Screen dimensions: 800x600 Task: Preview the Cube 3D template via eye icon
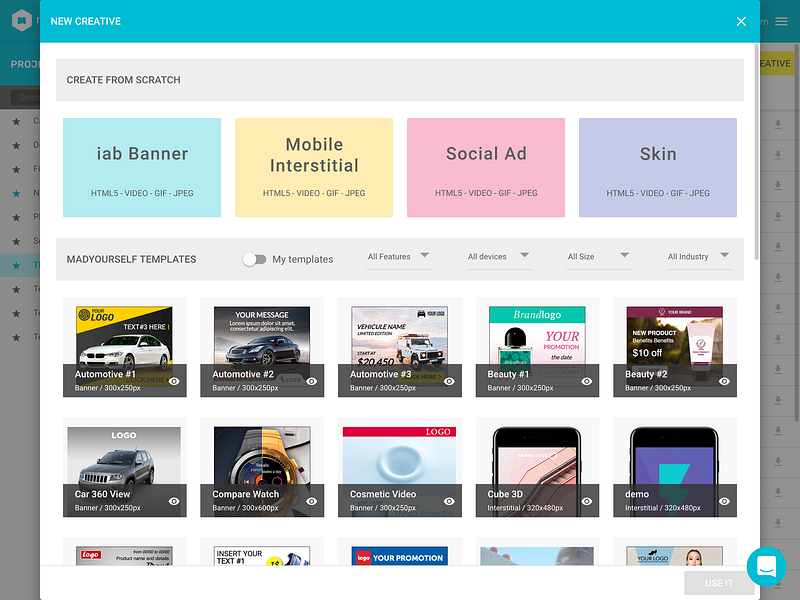pyautogui.click(x=587, y=501)
